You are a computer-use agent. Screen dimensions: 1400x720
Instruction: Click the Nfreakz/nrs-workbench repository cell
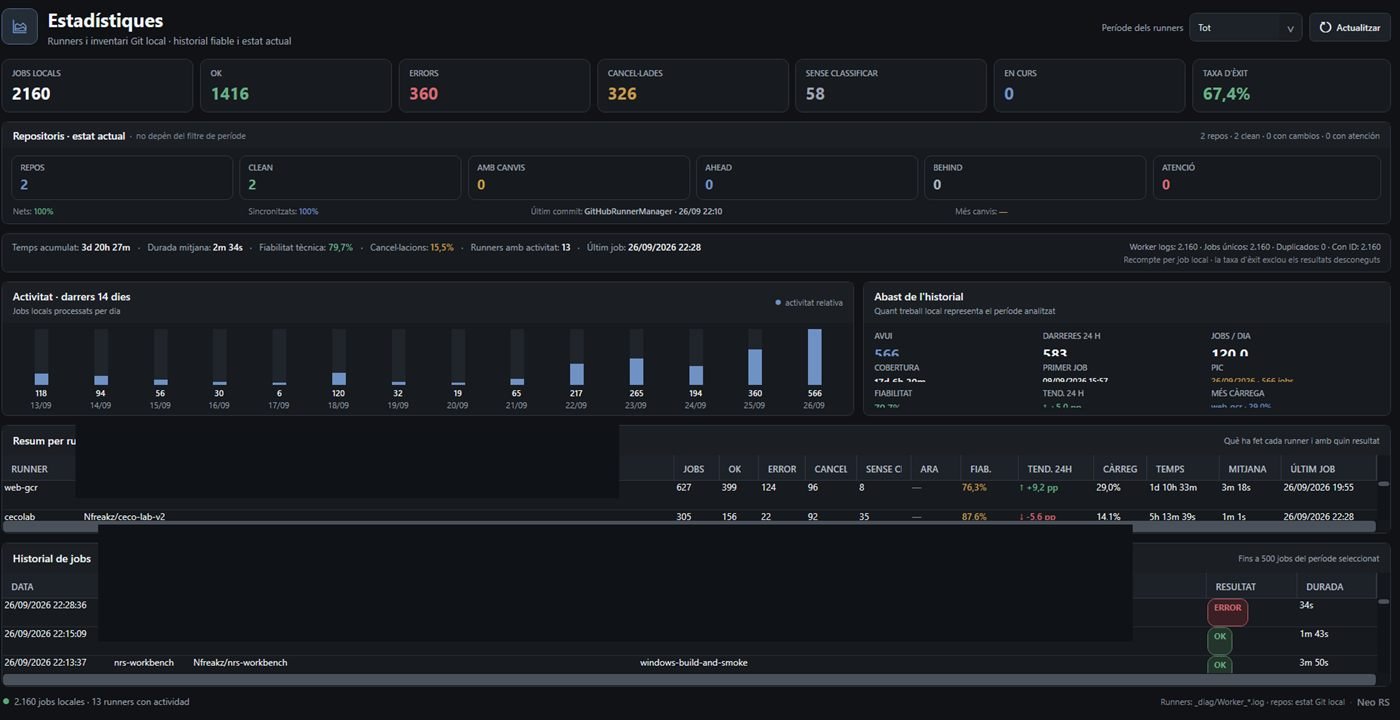coord(240,663)
